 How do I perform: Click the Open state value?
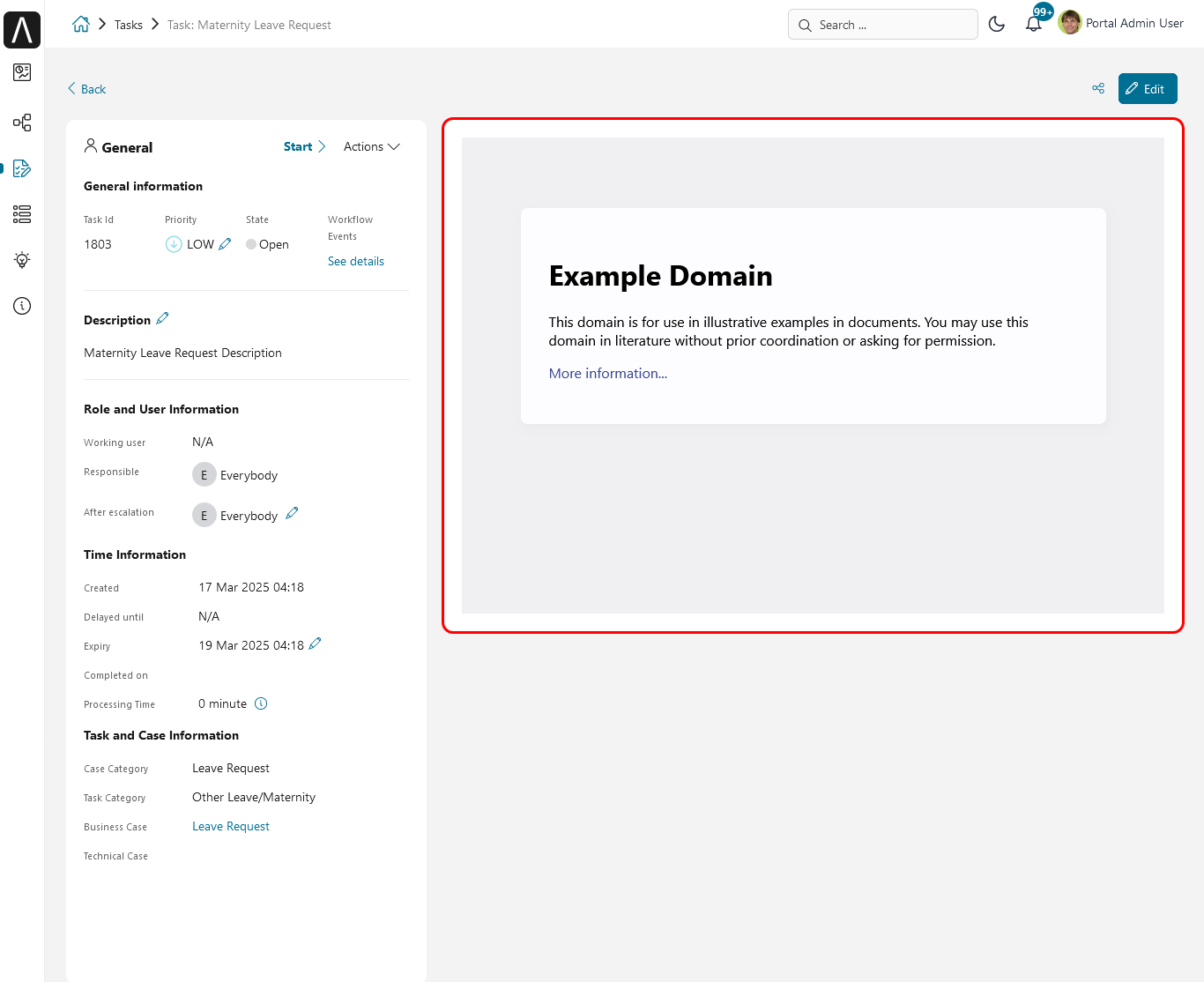tap(274, 244)
